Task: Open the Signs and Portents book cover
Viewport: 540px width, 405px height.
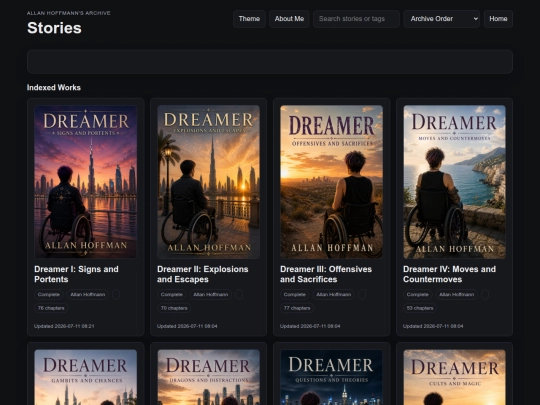Action: (85, 181)
